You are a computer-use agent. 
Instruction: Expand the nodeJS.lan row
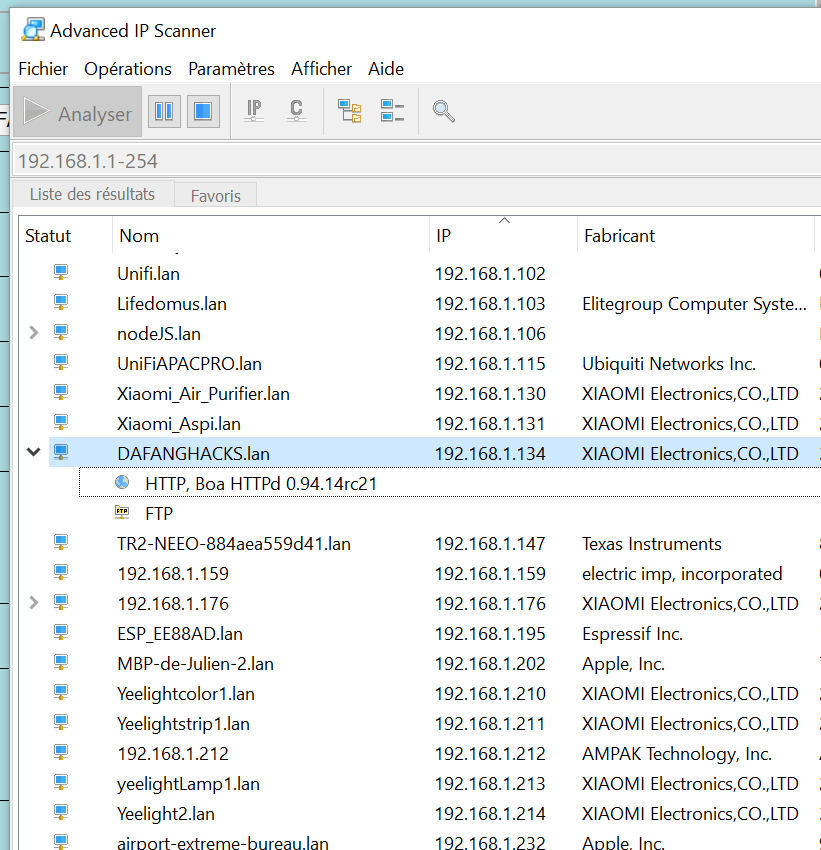[x=34, y=333]
